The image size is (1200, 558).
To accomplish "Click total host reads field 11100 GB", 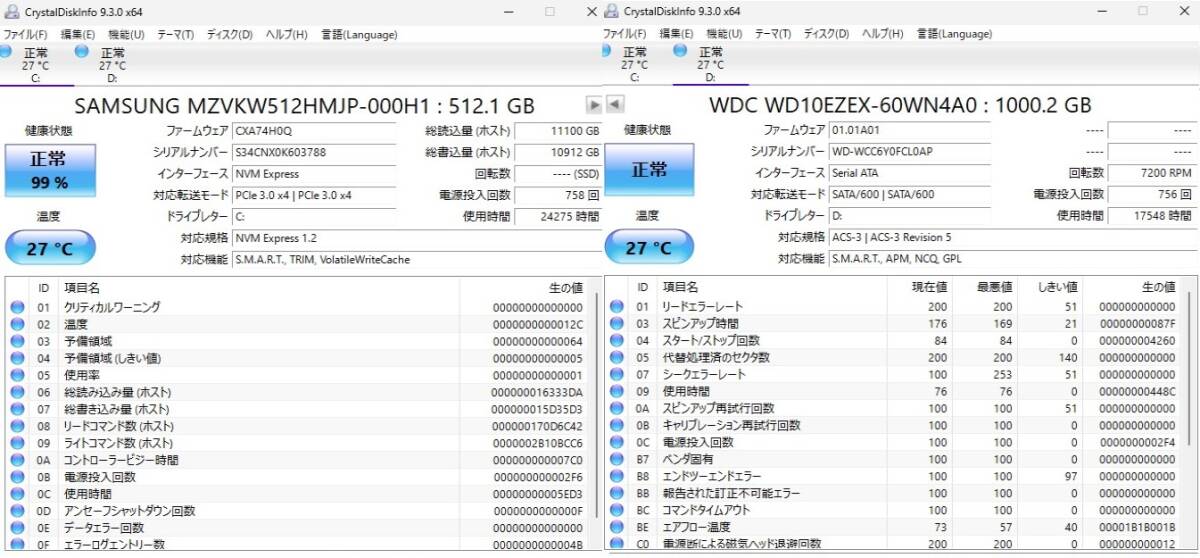I will (x=558, y=131).
